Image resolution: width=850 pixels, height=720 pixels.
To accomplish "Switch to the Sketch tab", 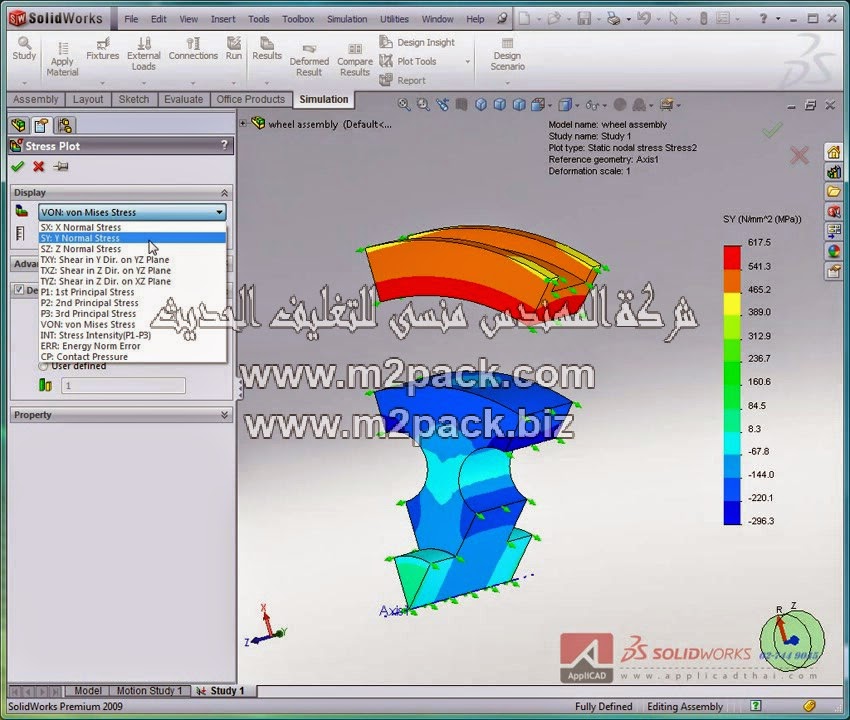I will 134,99.
